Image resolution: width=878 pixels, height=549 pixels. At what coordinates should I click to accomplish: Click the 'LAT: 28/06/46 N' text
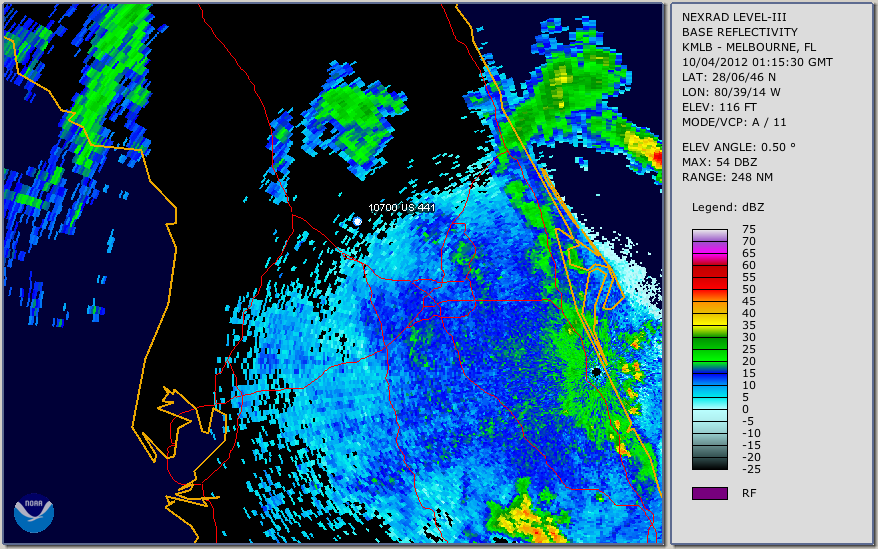[728, 77]
